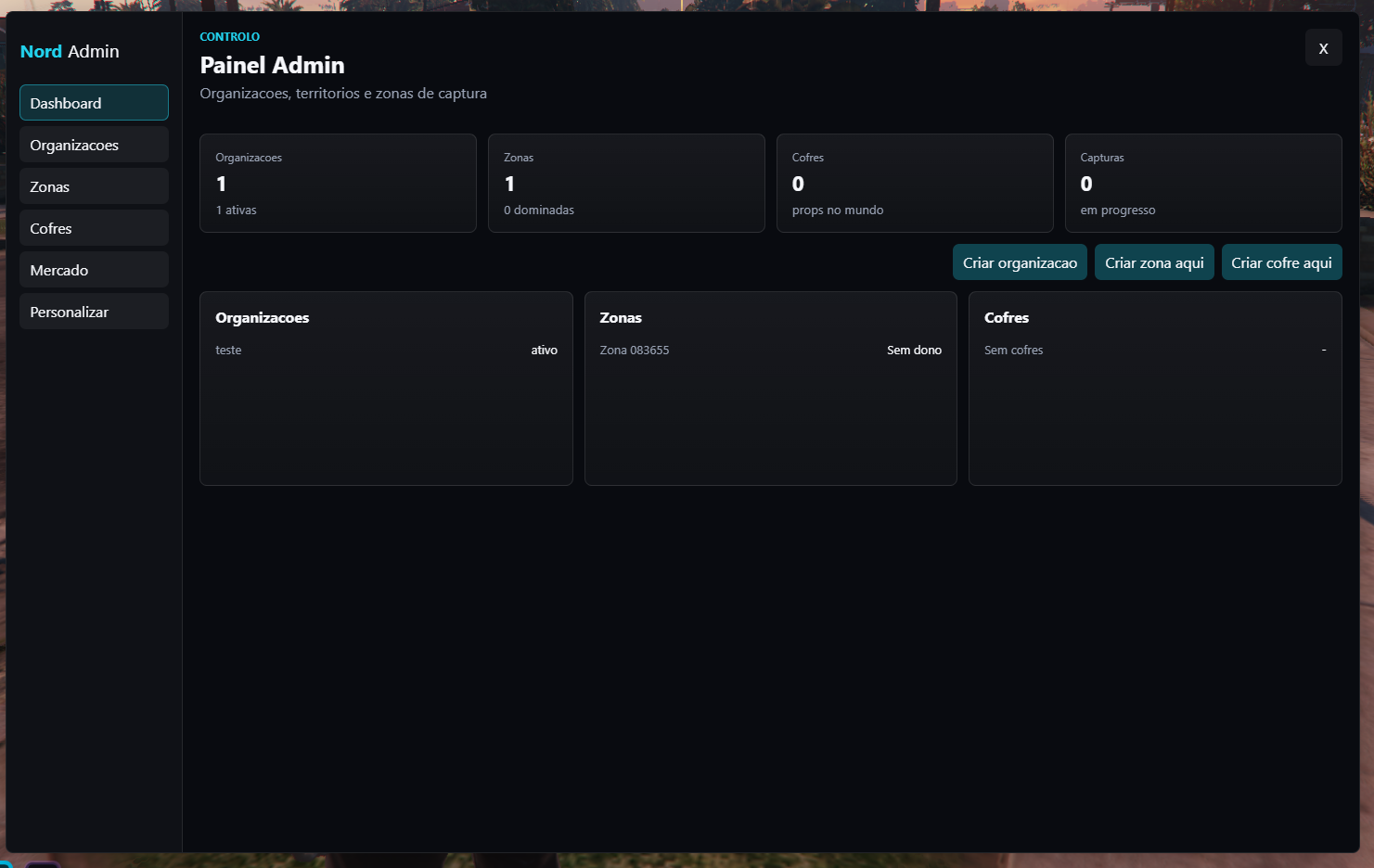This screenshot has width=1374, height=868.
Task: Click the Zonas list panel heading
Action: (621, 317)
